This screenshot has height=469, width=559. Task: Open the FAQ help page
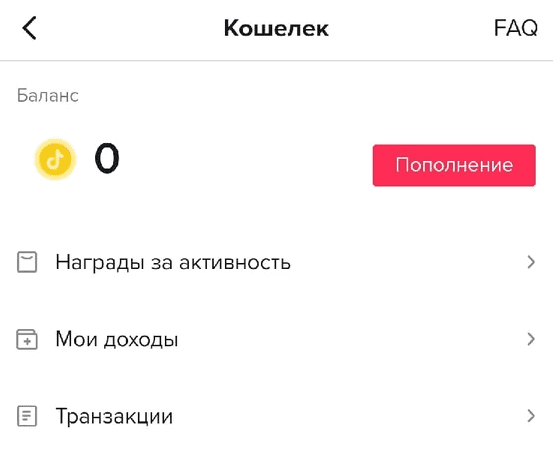click(516, 28)
